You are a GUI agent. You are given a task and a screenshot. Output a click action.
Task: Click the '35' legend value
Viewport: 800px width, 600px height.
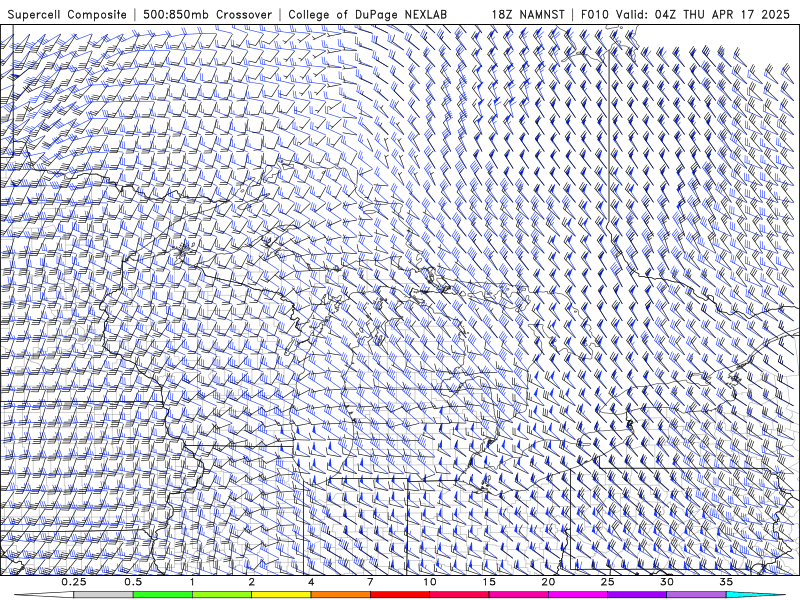[727, 582]
